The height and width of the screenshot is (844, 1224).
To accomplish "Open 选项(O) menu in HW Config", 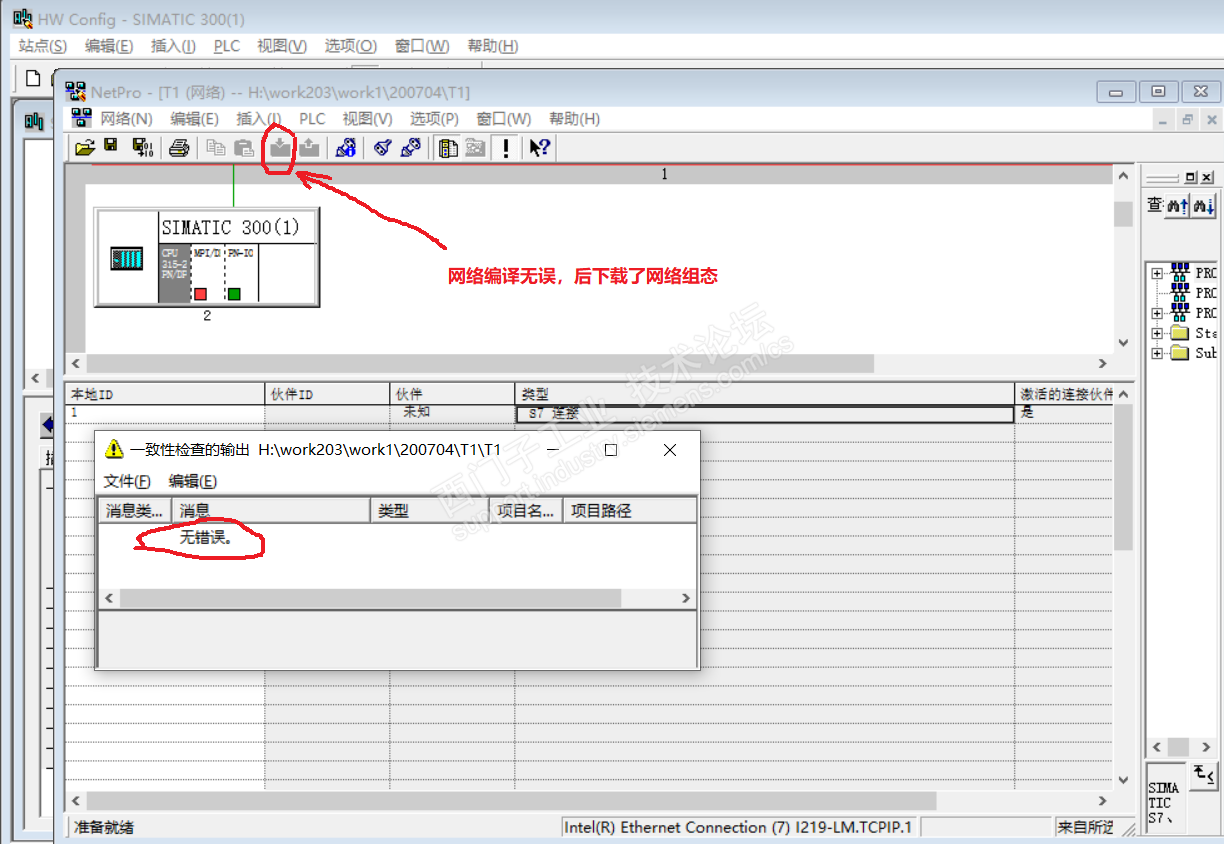I will coord(350,46).
